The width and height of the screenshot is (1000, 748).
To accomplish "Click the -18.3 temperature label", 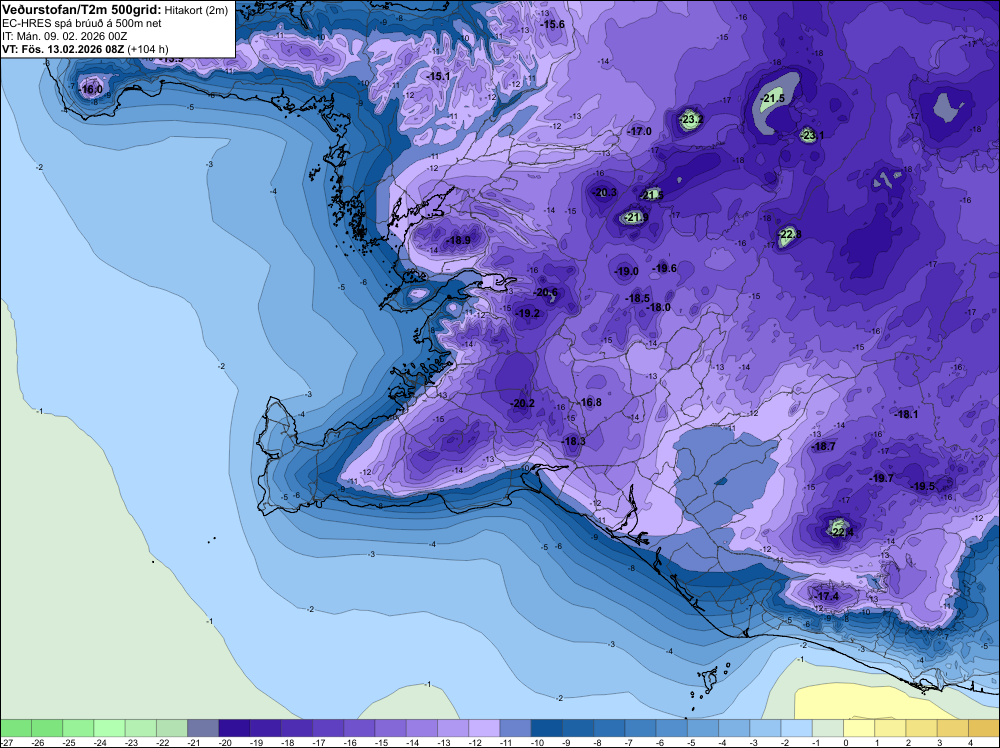I will (573, 441).
